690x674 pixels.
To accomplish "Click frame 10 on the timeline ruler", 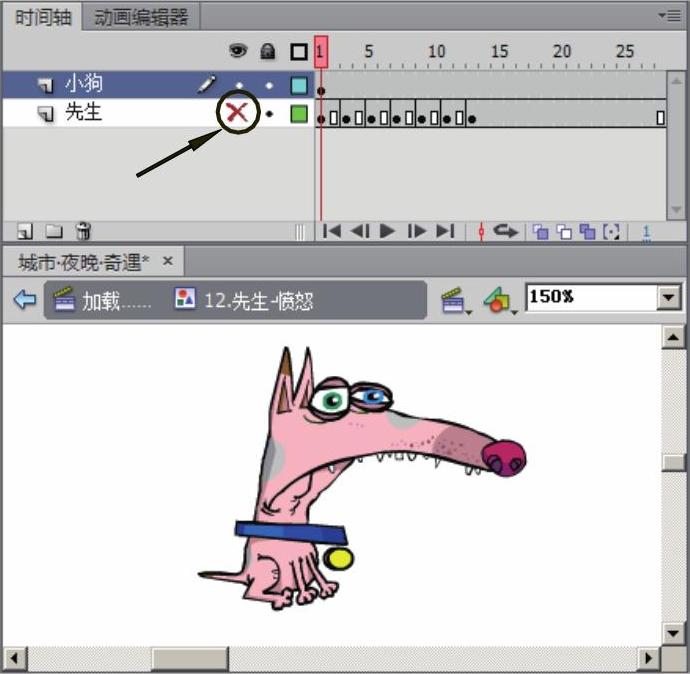I will click(x=437, y=52).
